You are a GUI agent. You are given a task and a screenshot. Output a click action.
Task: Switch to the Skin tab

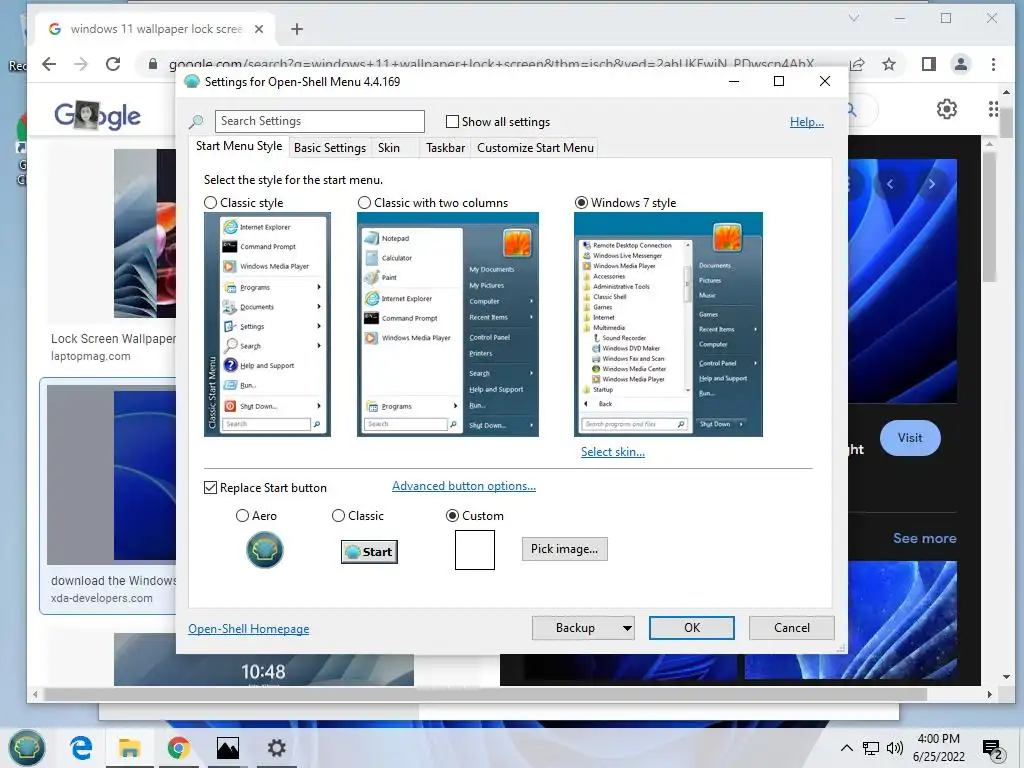pos(389,148)
